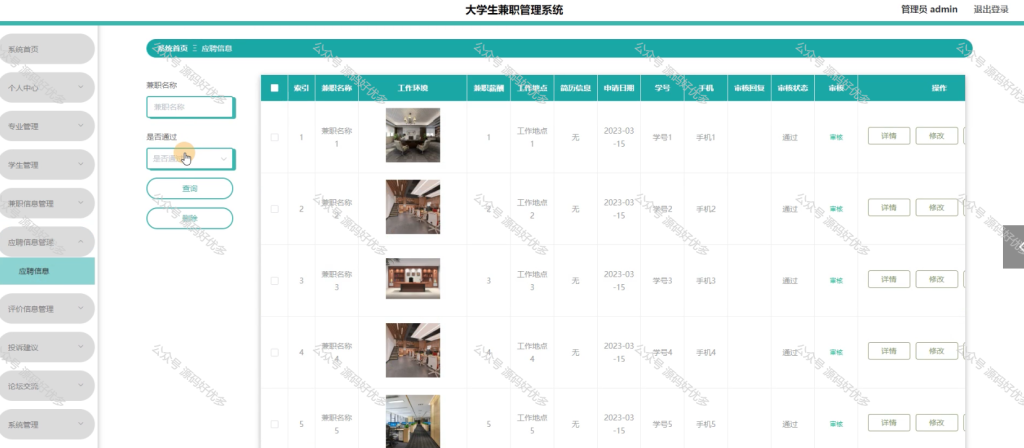Expand 系统管理 sidebar menu
Image resolution: width=1024 pixels, height=448 pixels.
47,424
